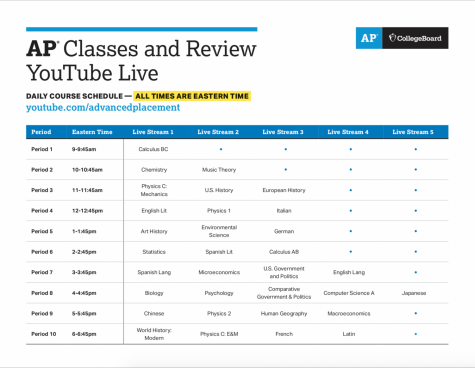Click the 'AP Classes and Review' title
475x368 pixels.
click(141, 49)
